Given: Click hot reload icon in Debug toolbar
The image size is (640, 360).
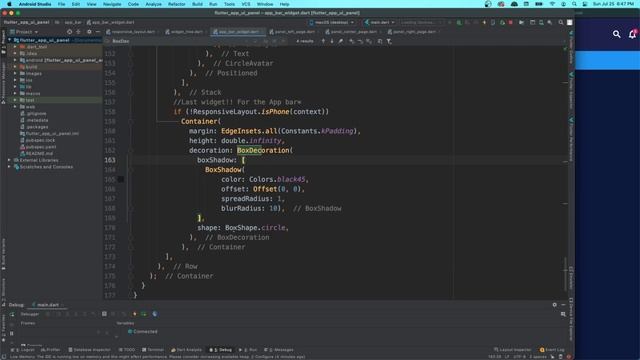Looking at the screenshot, I should click(x=135, y=314).
